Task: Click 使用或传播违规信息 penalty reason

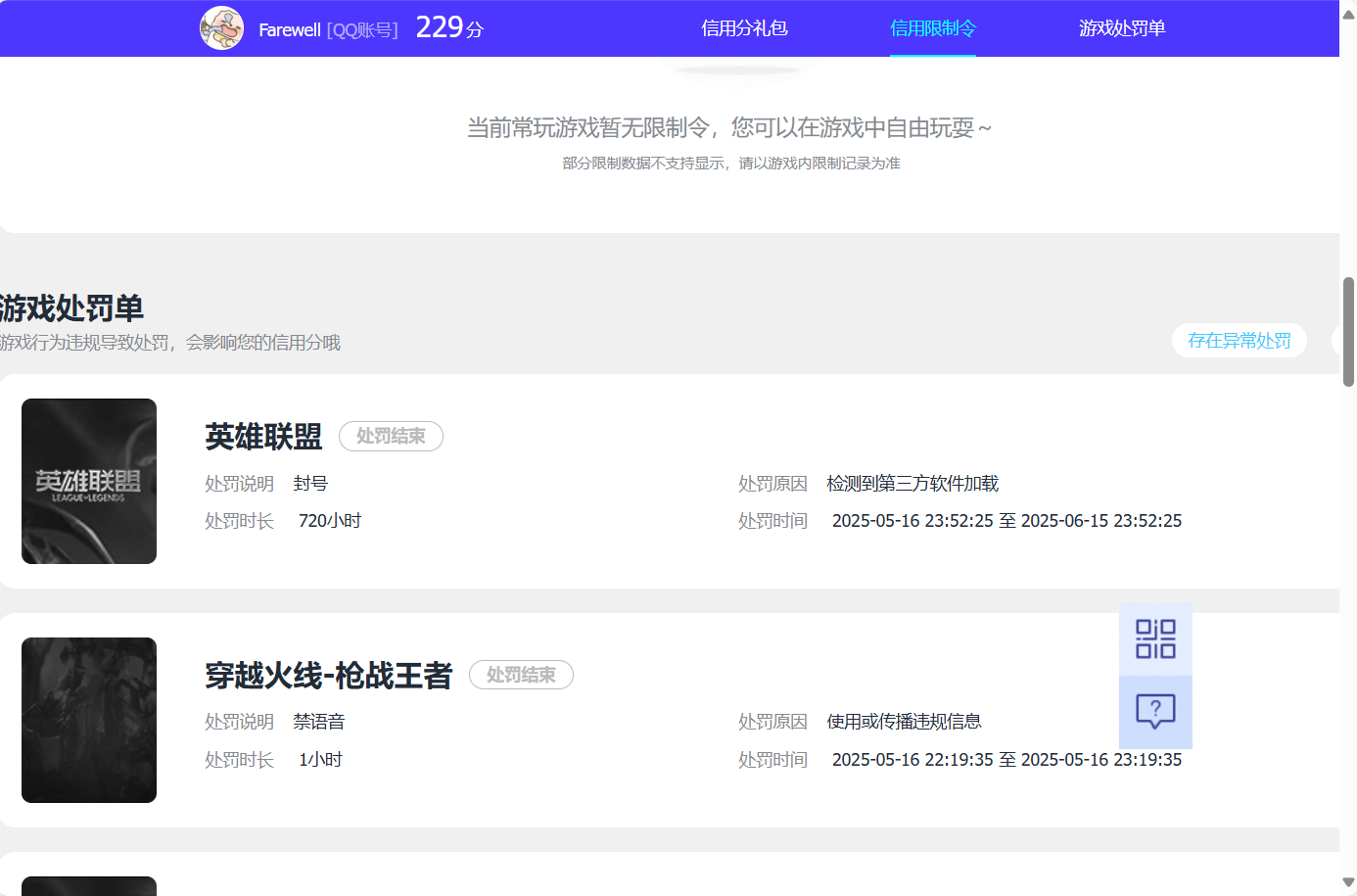Action: click(x=904, y=722)
